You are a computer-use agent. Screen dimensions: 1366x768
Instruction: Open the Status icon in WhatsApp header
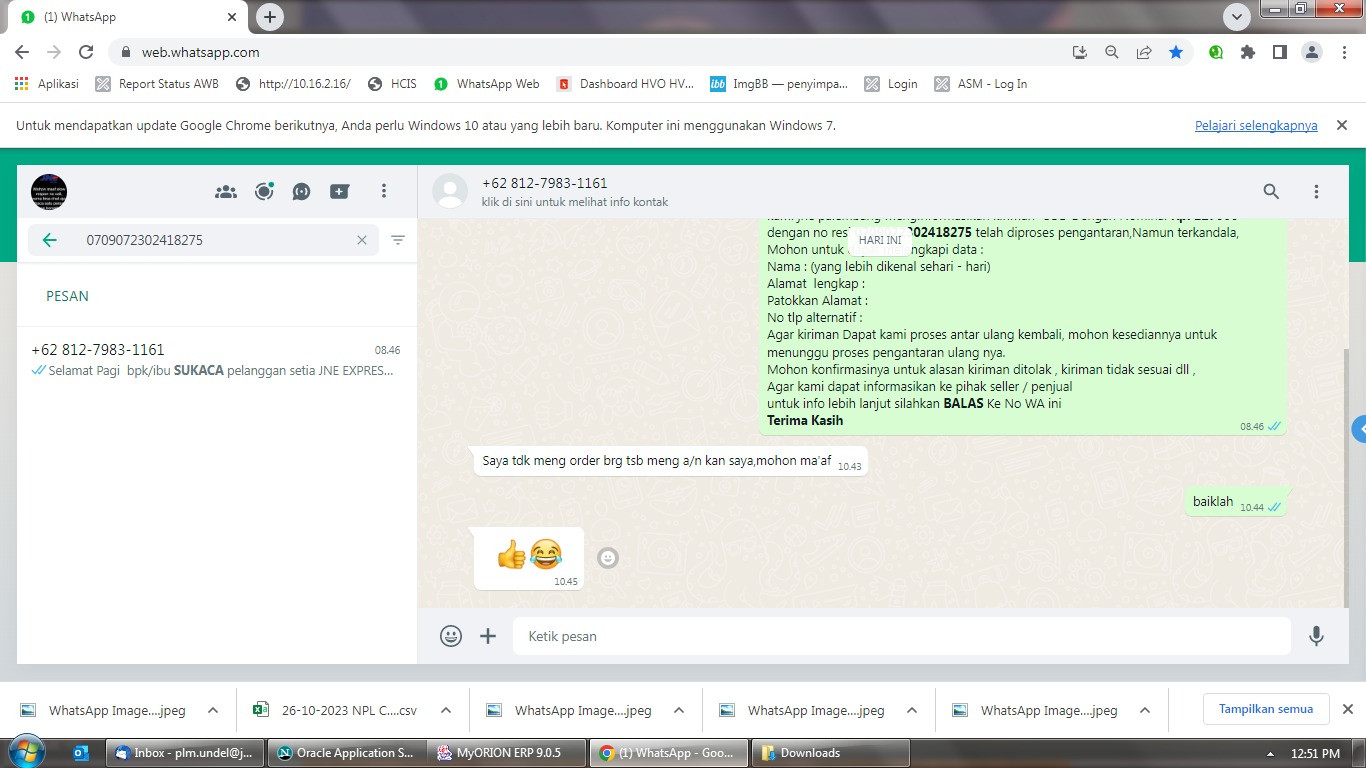[264, 191]
